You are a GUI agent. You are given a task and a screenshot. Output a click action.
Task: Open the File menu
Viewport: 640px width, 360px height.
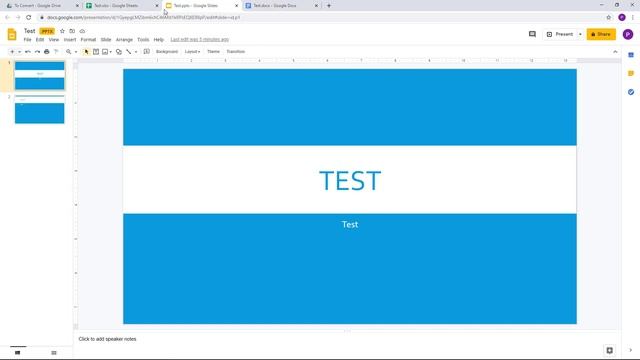(27, 40)
